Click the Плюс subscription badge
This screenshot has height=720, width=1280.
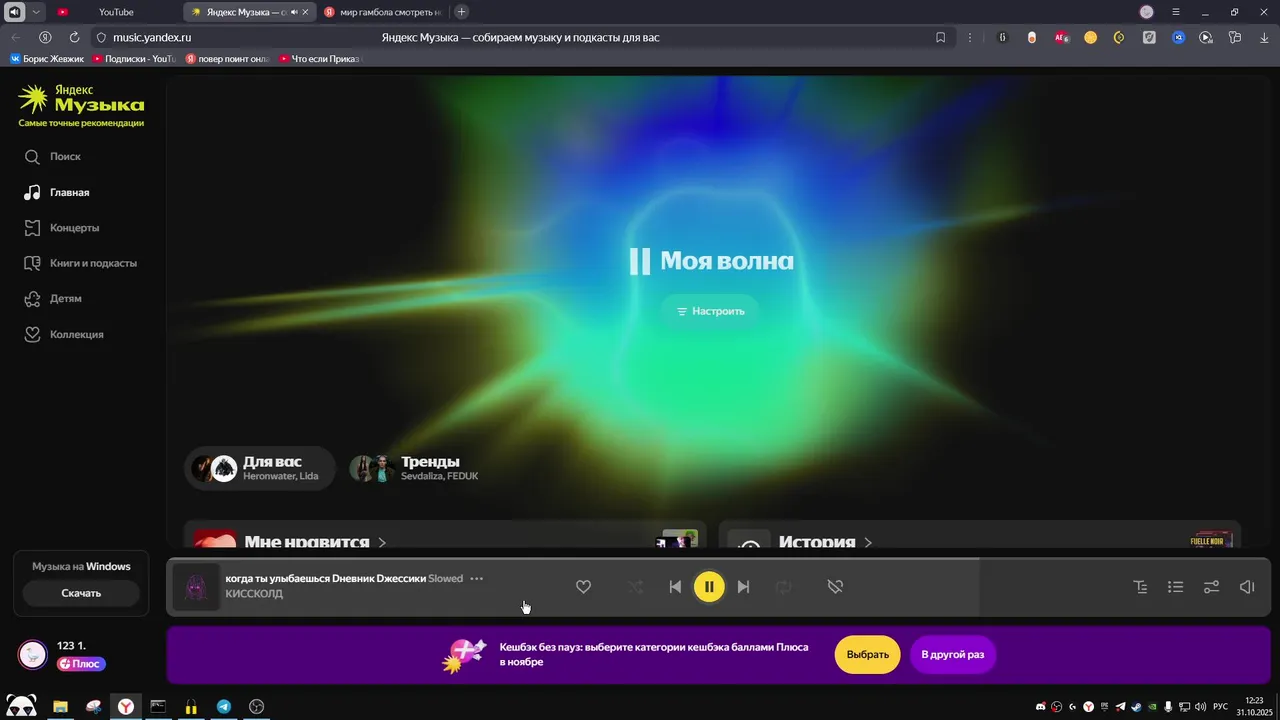point(81,664)
